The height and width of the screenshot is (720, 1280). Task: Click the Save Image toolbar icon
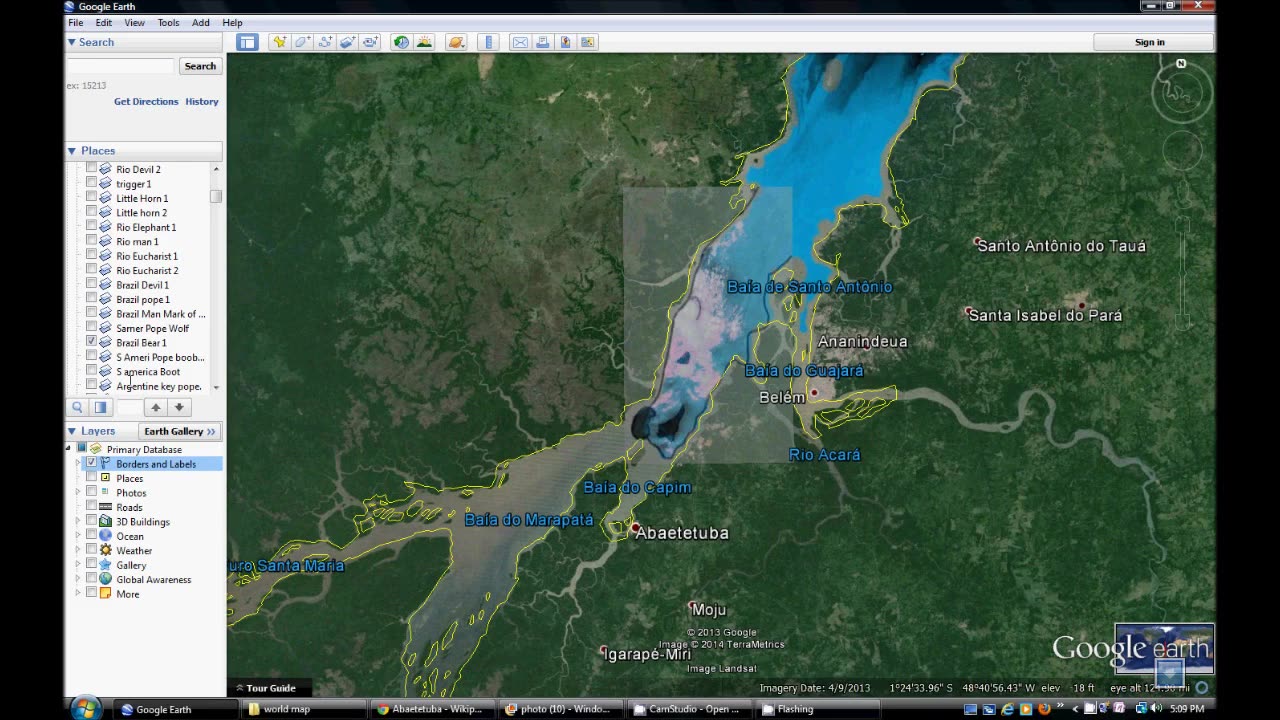pos(565,42)
